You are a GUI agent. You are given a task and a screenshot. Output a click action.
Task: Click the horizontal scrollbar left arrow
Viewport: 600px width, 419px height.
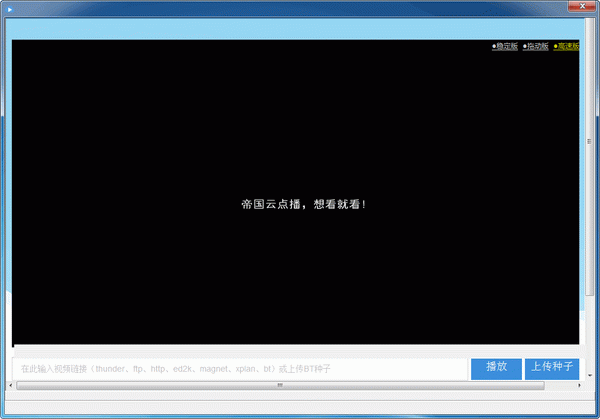(10, 385)
